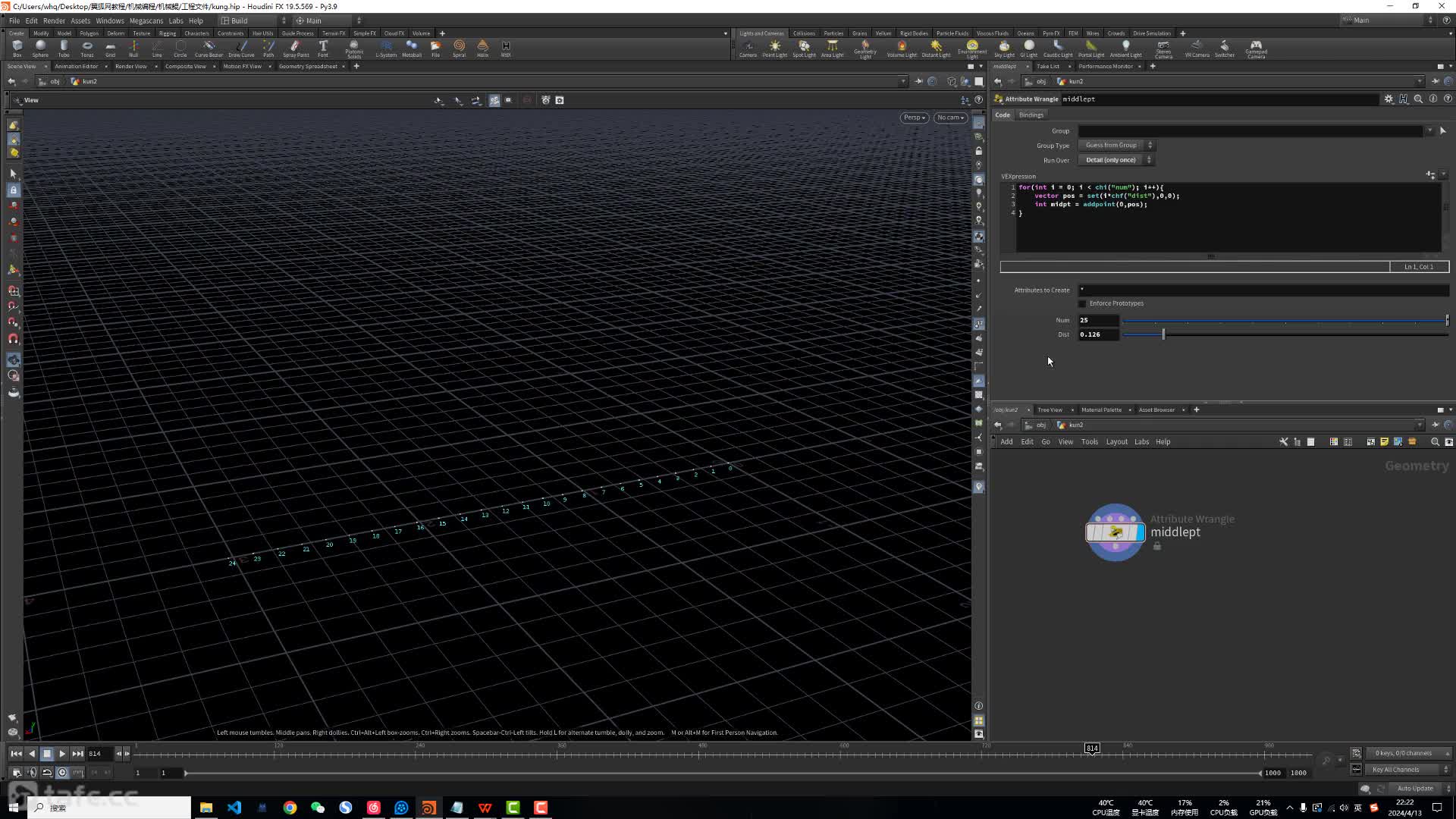Add a Camera from the lights shelf
The width and height of the screenshot is (1456, 819).
748,49
